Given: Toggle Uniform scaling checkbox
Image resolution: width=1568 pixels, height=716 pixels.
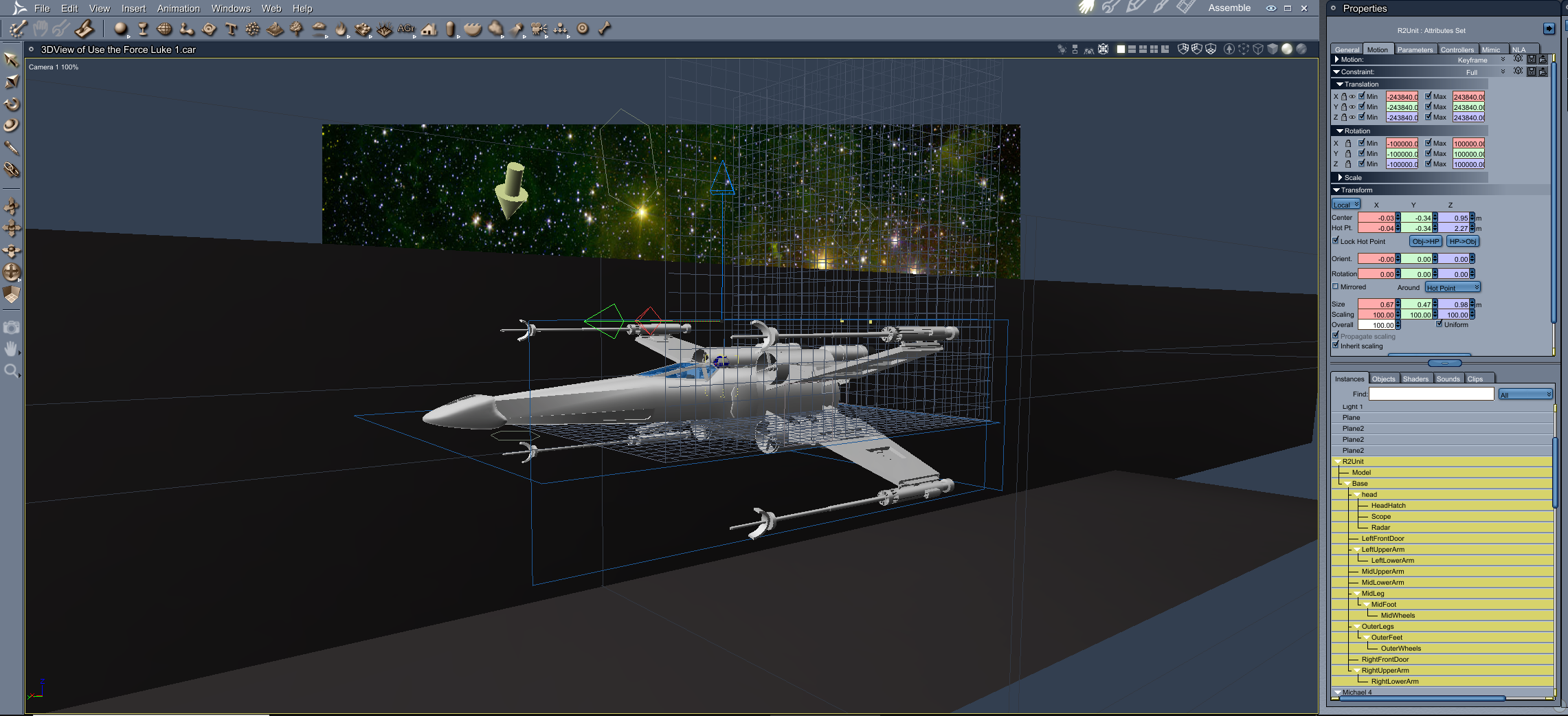Looking at the screenshot, I should click(1440, 324).
